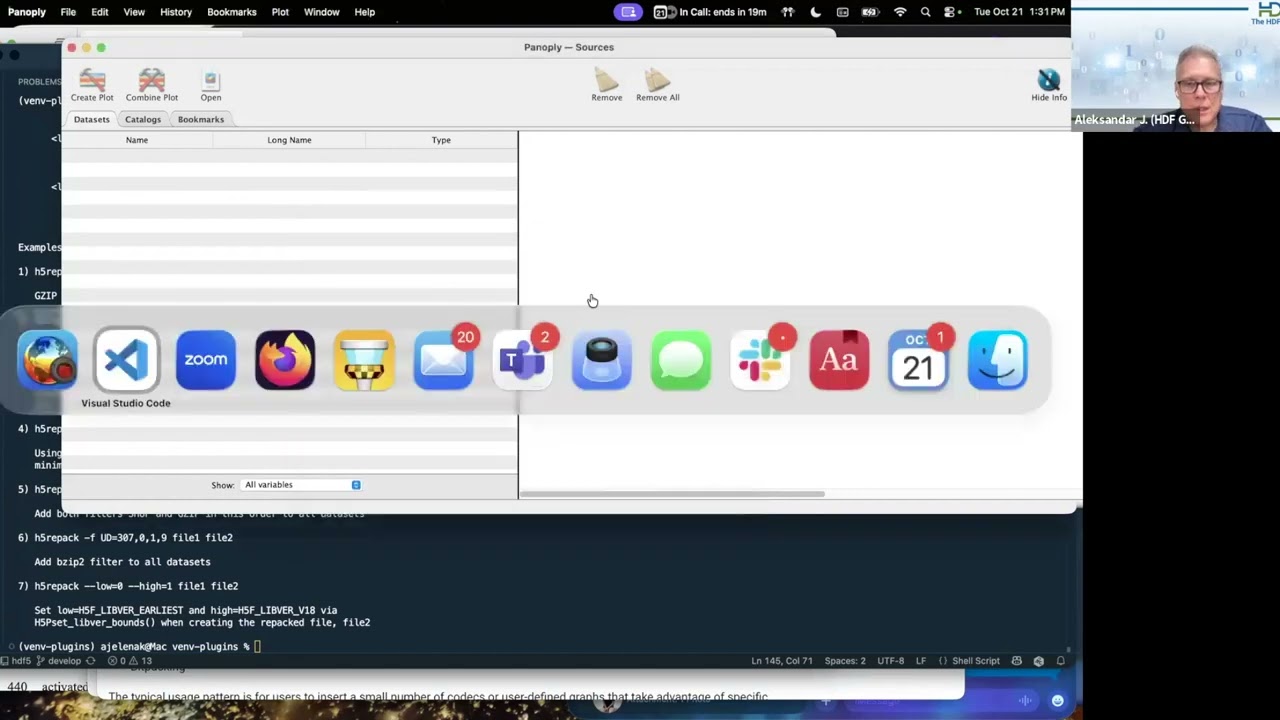Open the Help menu
Viewport: 1280px width, 720px height.
click(365, 12)
